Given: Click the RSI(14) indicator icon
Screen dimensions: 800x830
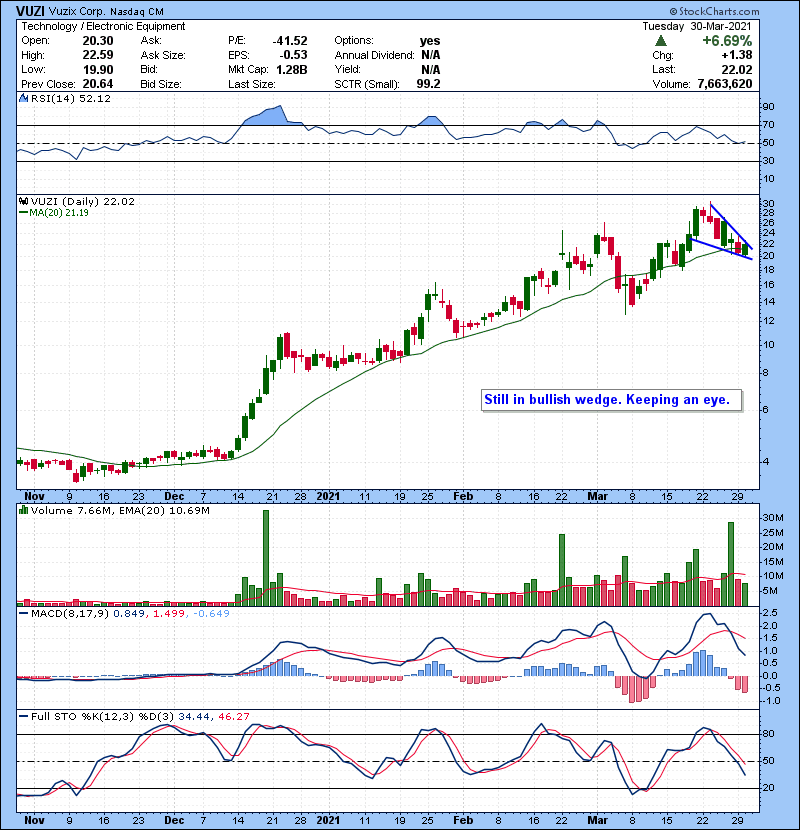Looking at the screenshot, I should (x=23, y=98).
